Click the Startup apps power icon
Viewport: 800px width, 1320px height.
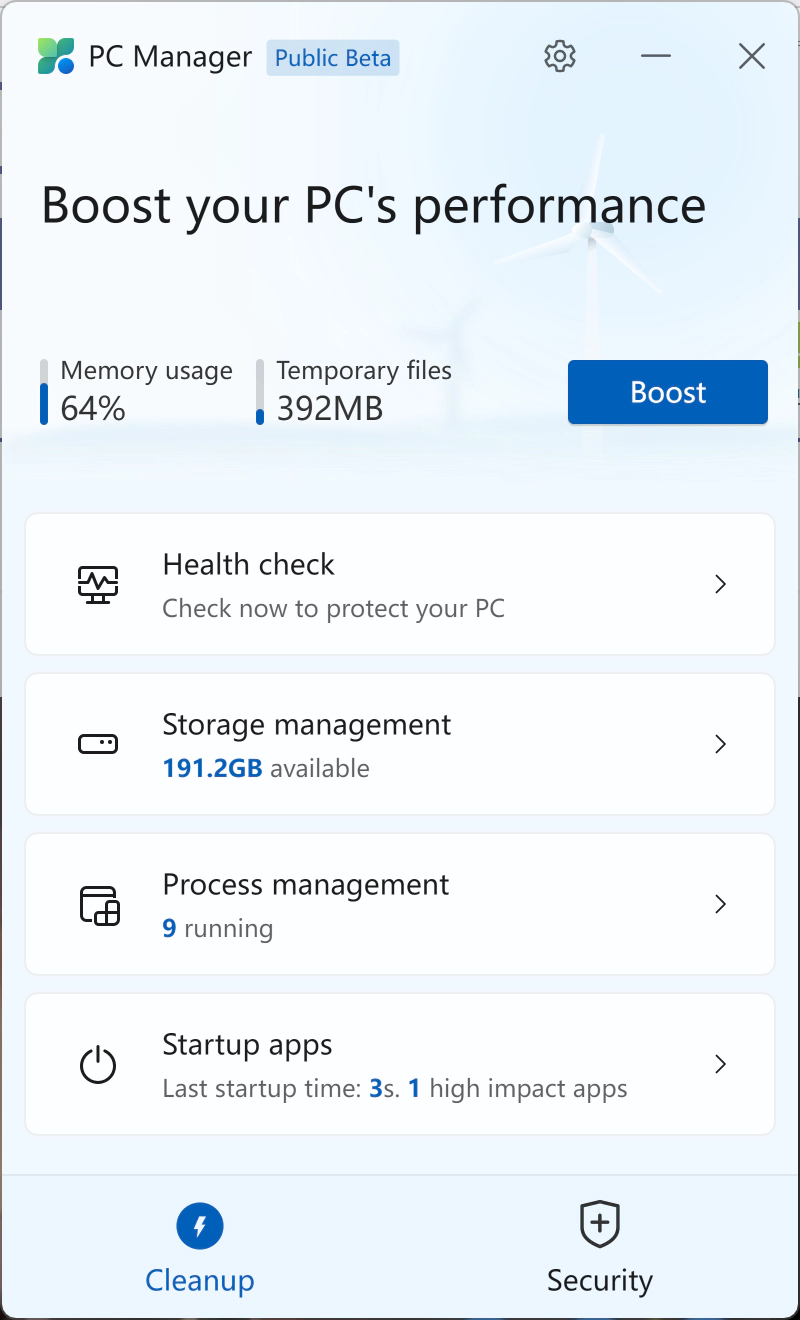tap(98, 1064)
